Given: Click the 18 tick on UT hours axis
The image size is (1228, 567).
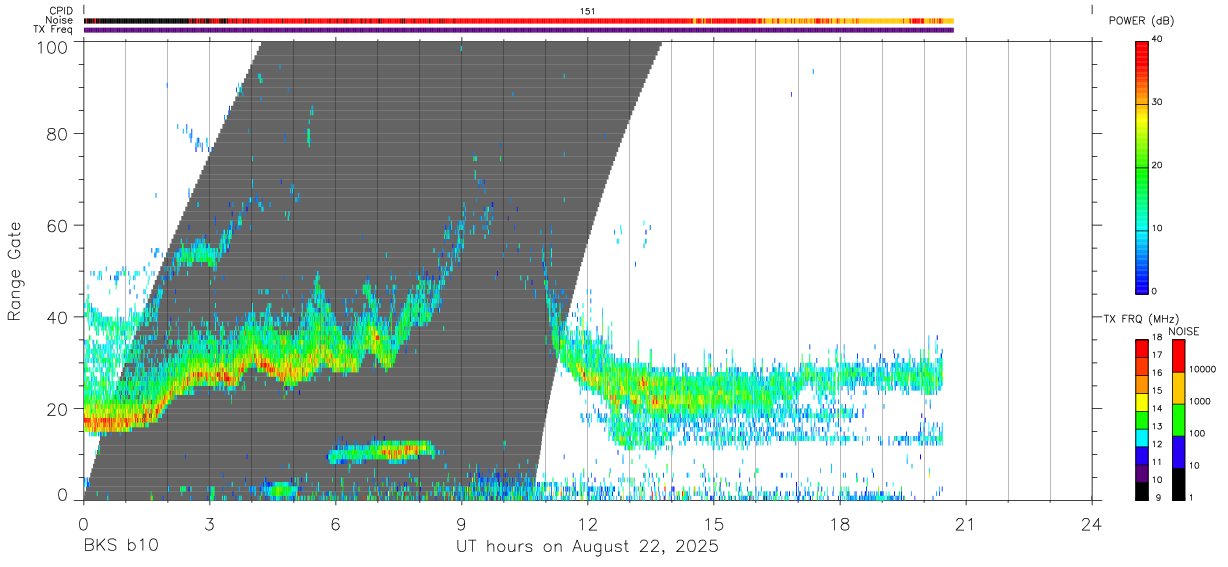Looking at the screenshot, I should pyautogui.click(x=840, y=523).
